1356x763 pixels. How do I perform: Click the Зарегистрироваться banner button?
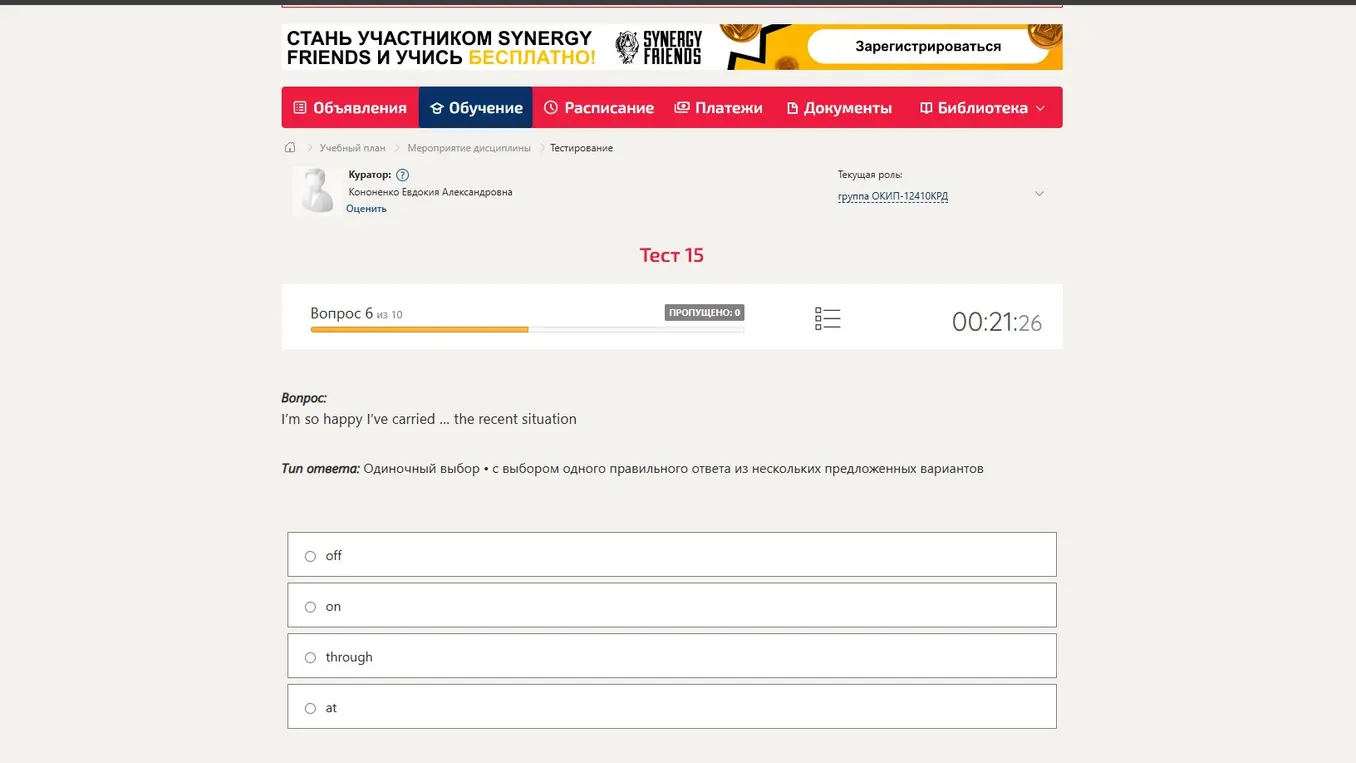click(x=928, y=46)
